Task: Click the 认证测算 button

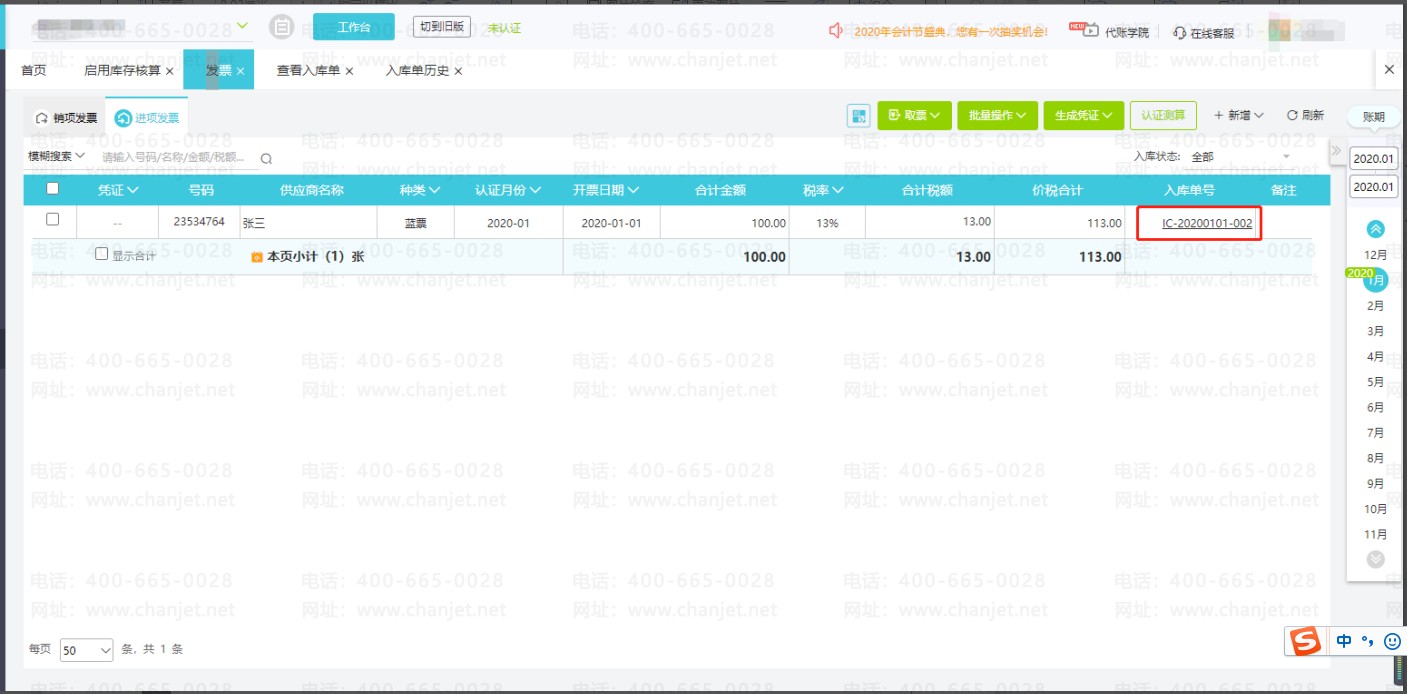Action: [x=1163, y=115]
